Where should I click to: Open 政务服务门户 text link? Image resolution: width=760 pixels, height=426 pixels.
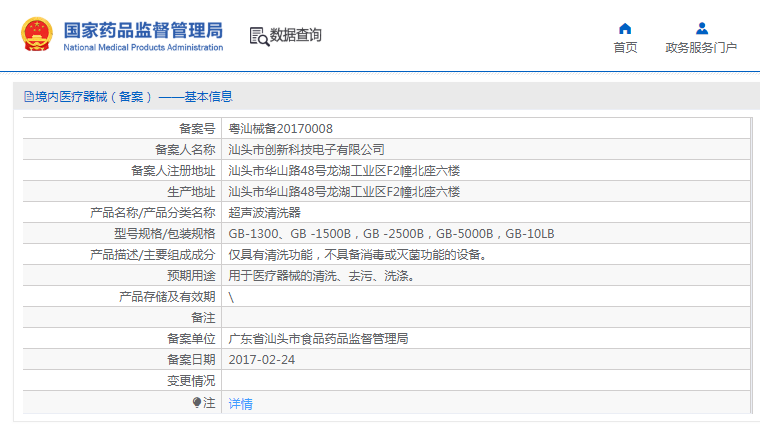click(701, 47)
